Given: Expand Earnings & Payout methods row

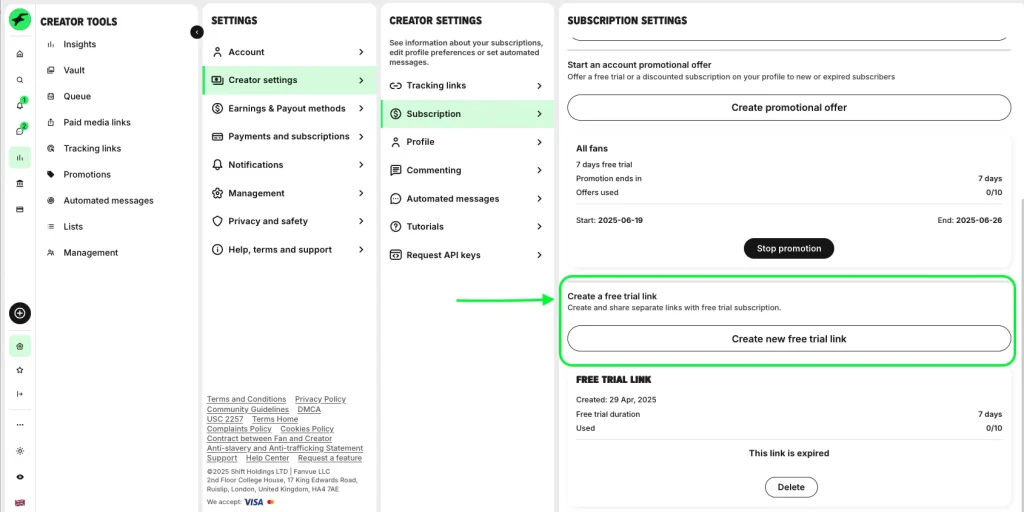Looking at the screenshot, I should [x=289, y=108].
